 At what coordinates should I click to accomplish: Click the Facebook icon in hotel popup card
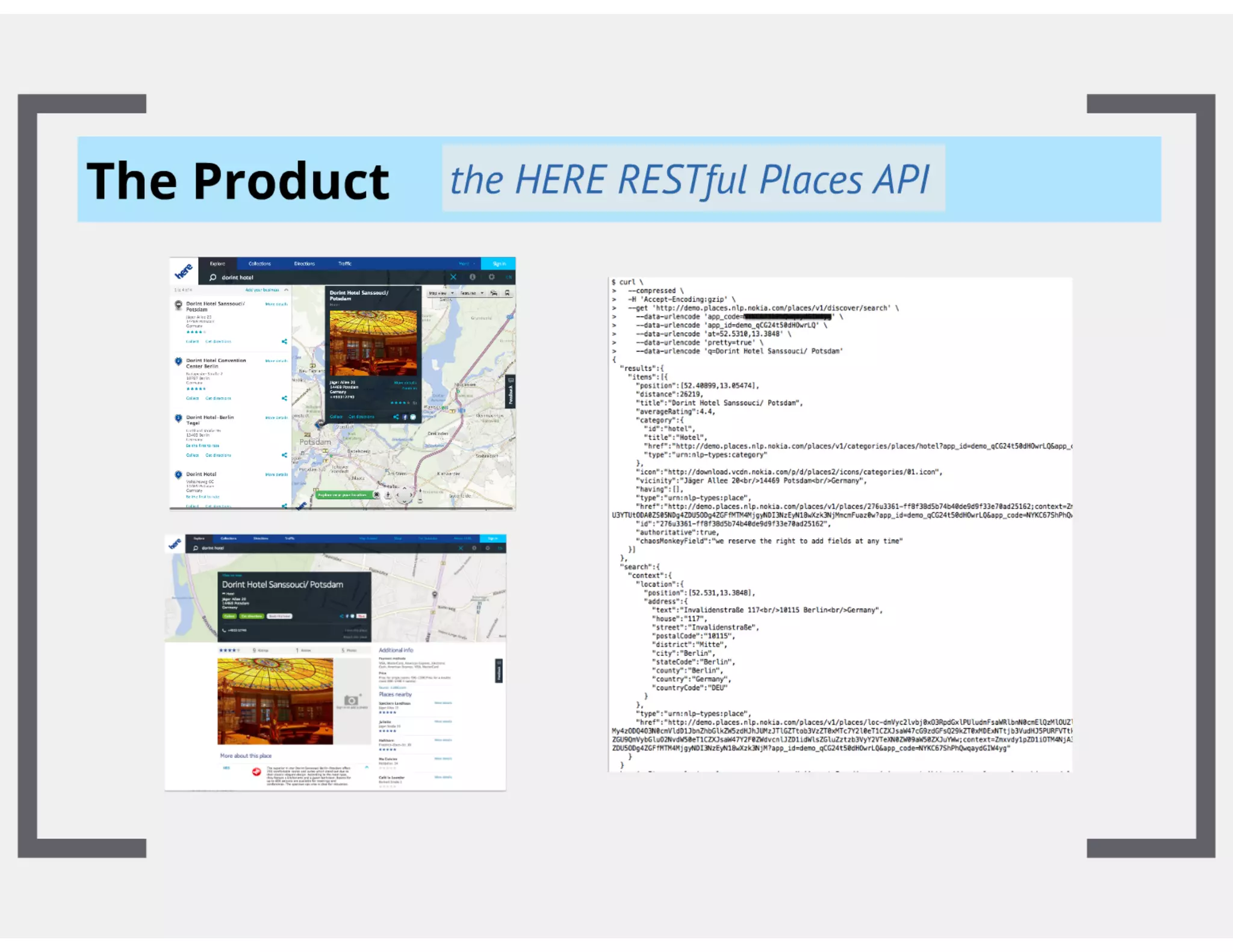click(405, 417)
